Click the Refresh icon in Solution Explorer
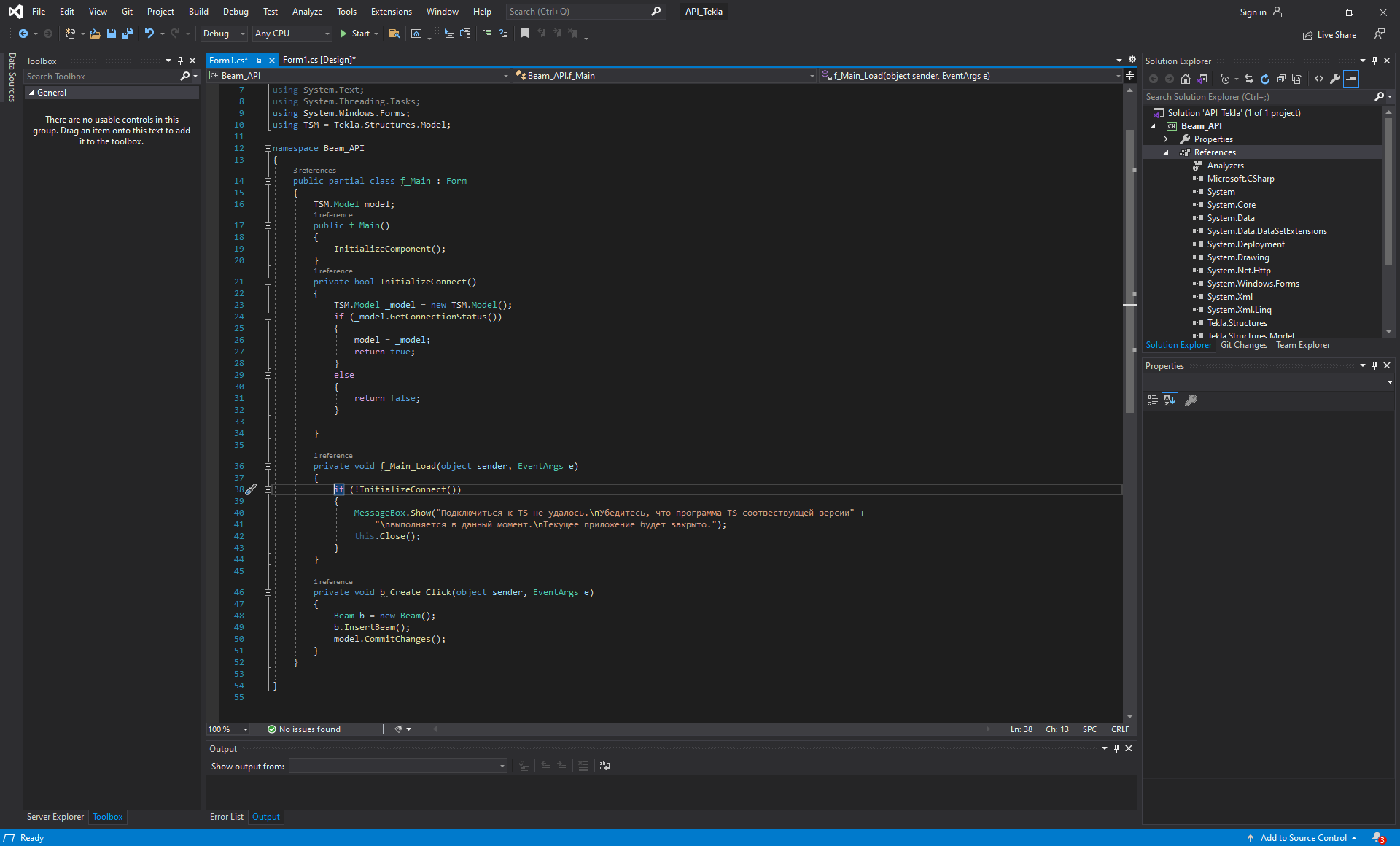Screen dimensions: 1400x846 [x=1266, y=79]
